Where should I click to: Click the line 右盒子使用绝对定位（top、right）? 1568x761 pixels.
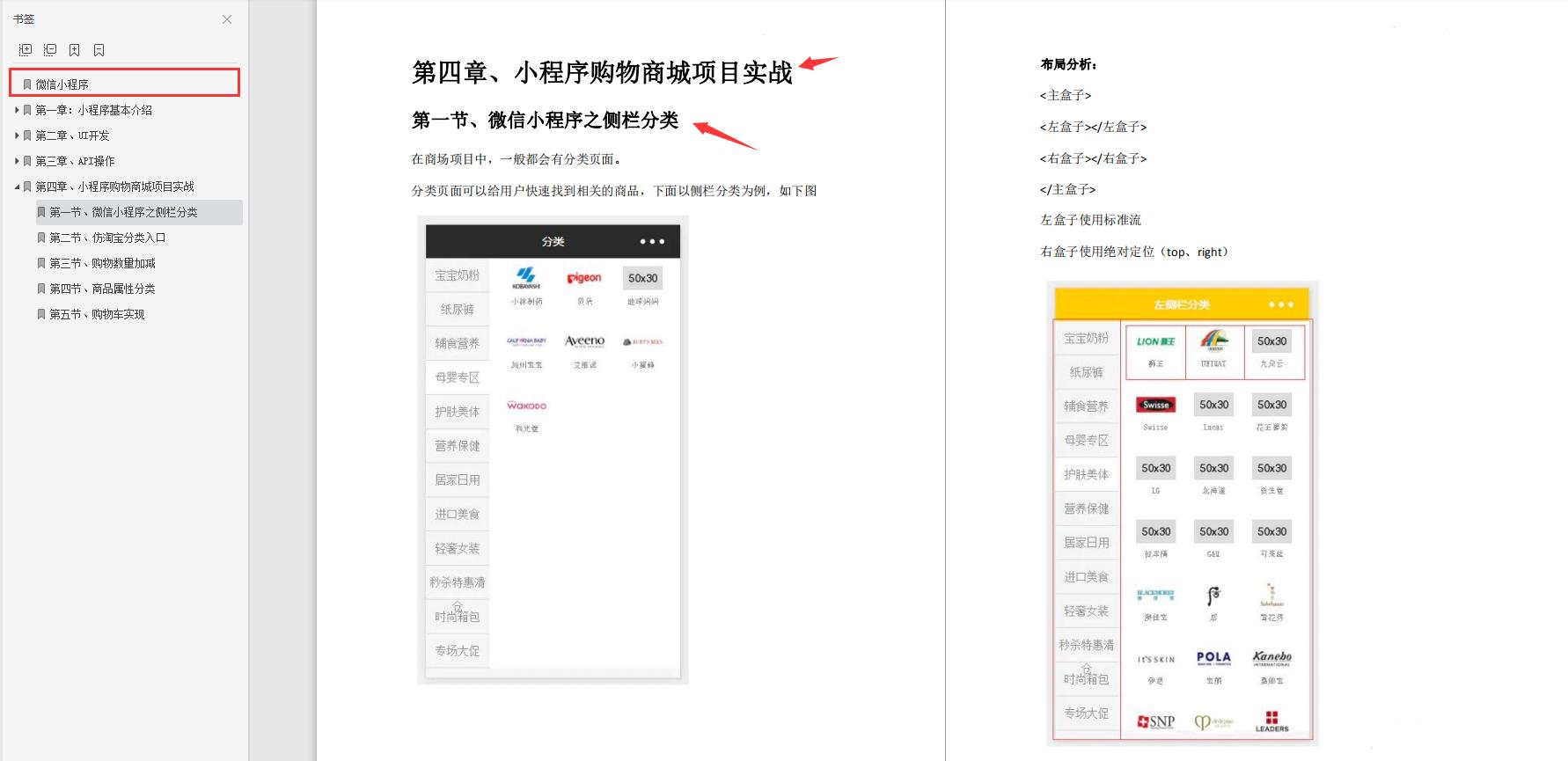click(x=1133, y=252)
